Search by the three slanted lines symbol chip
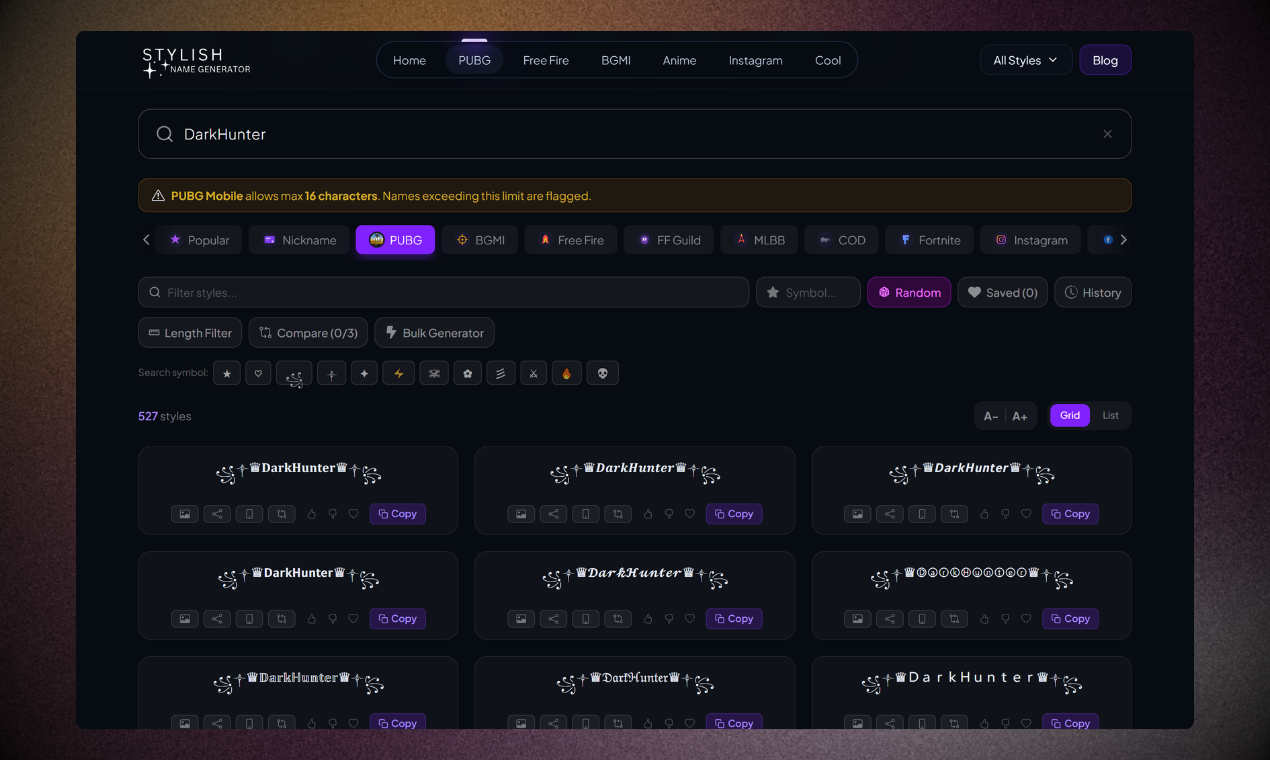1270x760 pixels. pos(500,373)
